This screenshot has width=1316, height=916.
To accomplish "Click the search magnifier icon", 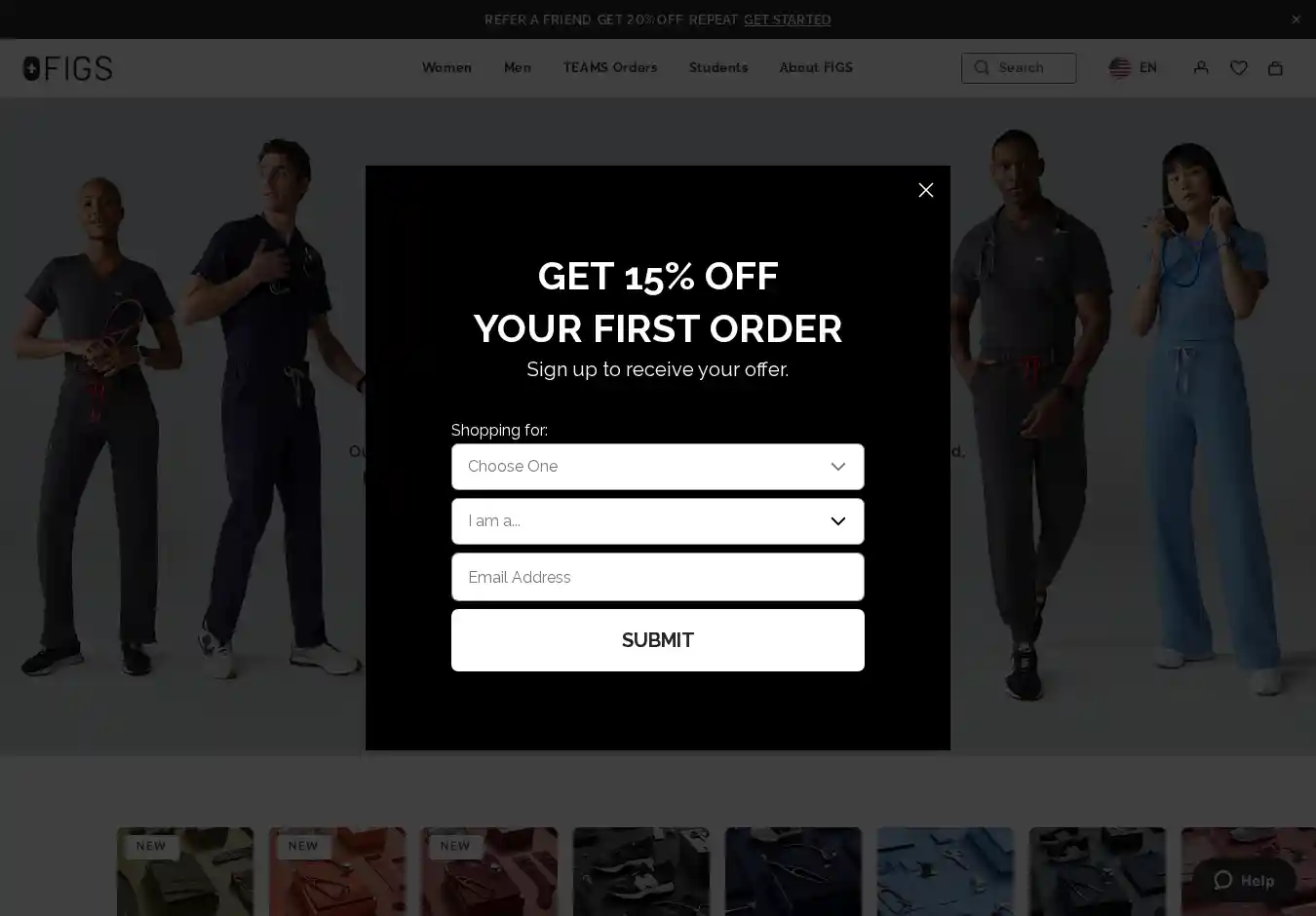I will (x=982, y=67).
